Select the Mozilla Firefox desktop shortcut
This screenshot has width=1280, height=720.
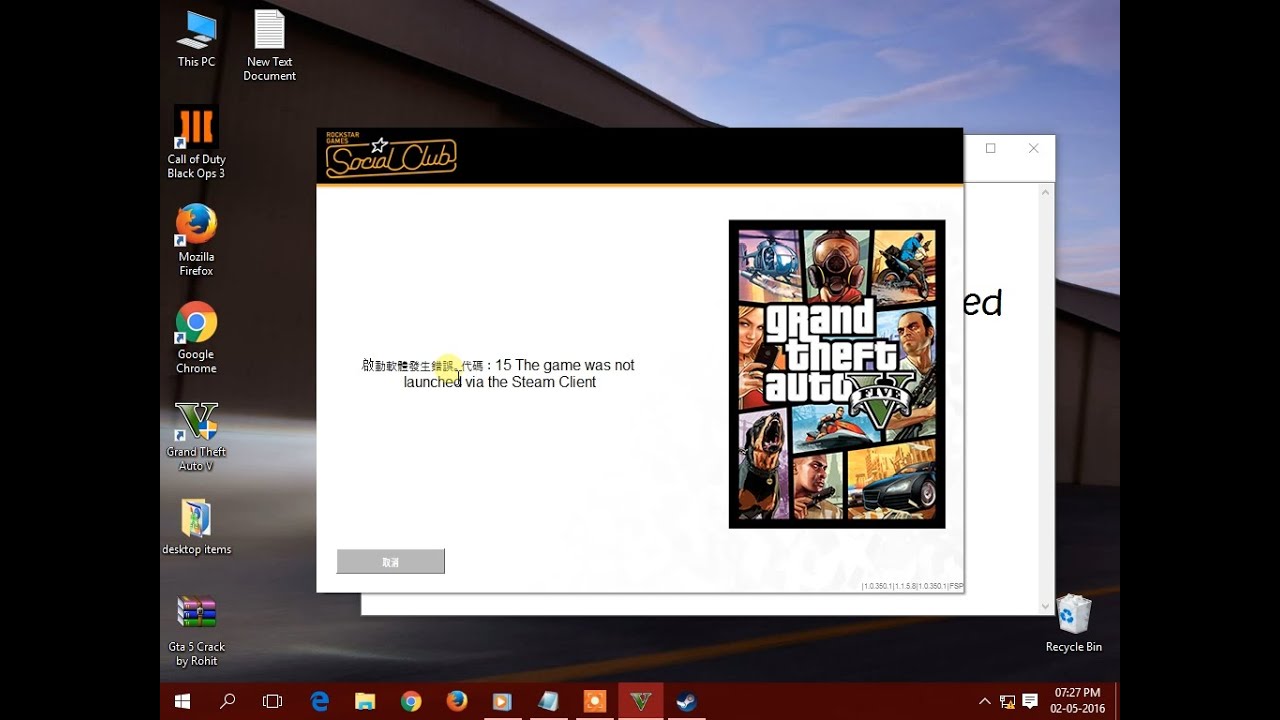click(x=196, y=241)
